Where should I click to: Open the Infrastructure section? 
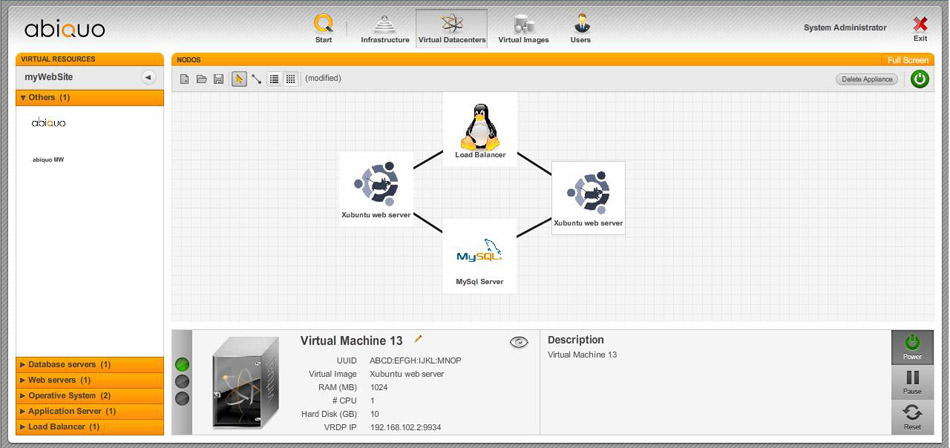[385, 28]
